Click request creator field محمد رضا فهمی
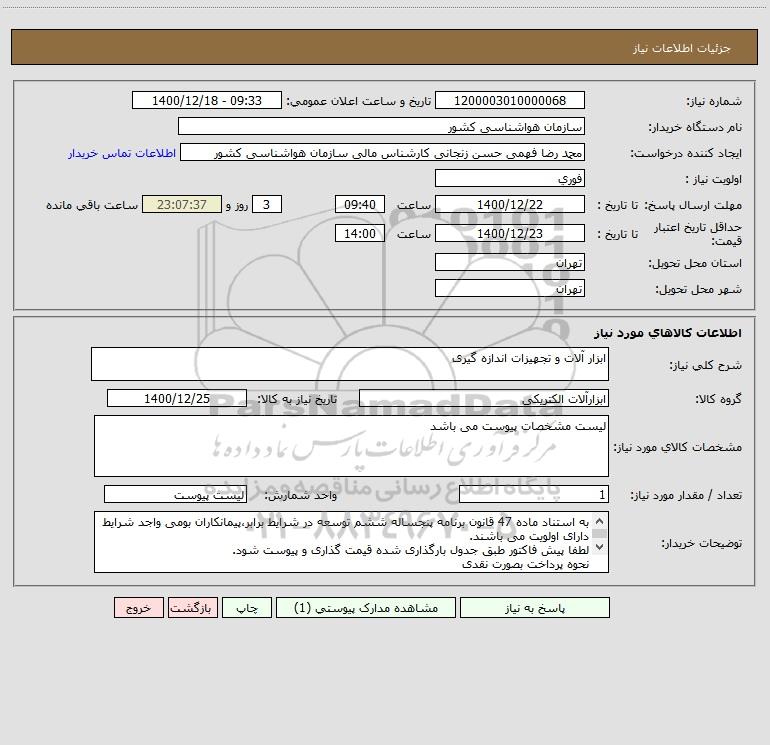 pyautogui.click(x=382, y=152)
